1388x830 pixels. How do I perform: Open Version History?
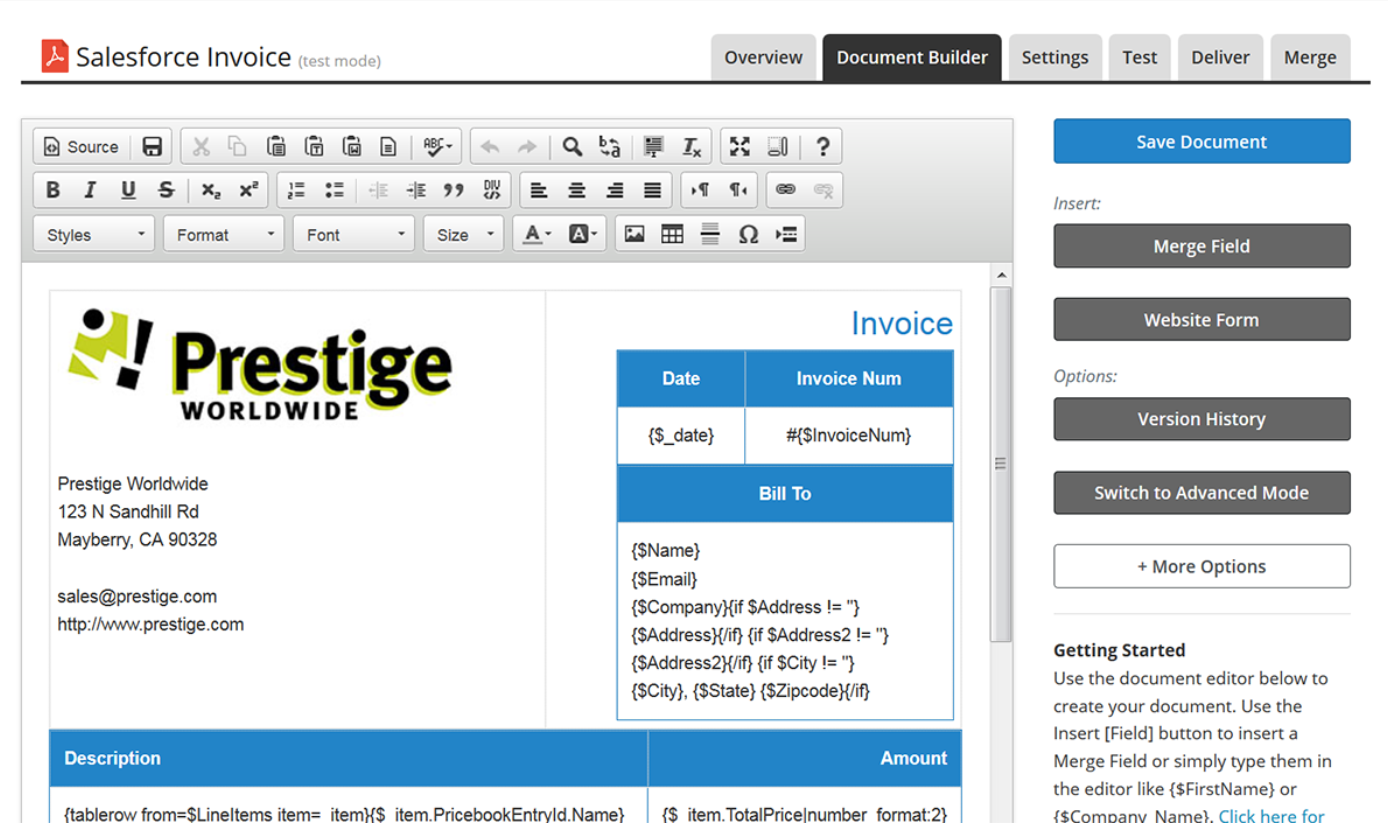[1202, 419]
